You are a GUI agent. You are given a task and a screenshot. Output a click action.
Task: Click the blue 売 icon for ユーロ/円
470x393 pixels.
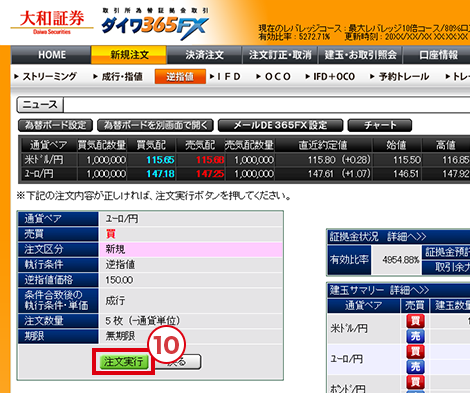tap(415, 367)
